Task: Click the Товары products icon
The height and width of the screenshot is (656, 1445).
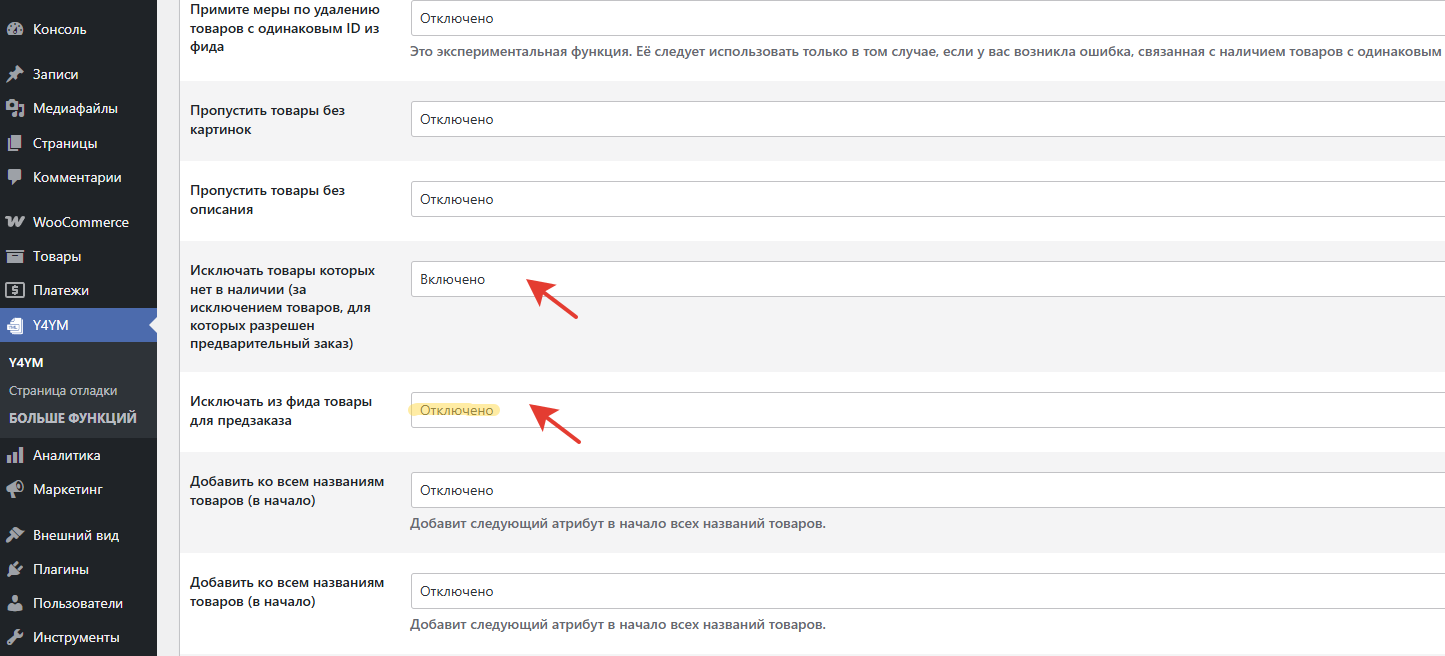Action: 15,256
